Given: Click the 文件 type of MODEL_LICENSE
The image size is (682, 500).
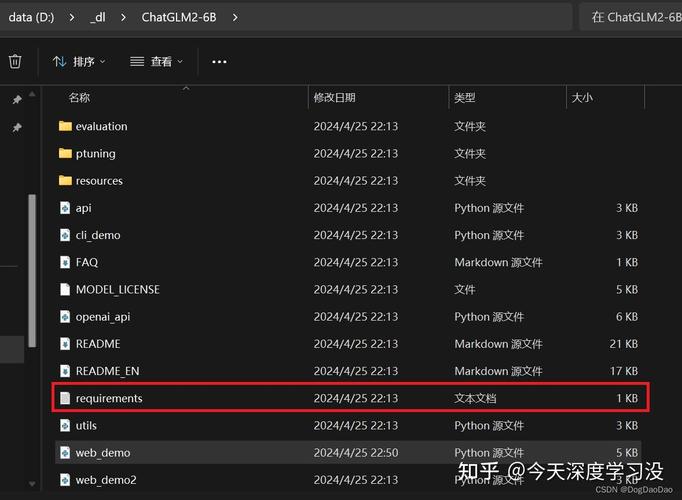Looking at the screenshot, I should [x=465, y=290].
